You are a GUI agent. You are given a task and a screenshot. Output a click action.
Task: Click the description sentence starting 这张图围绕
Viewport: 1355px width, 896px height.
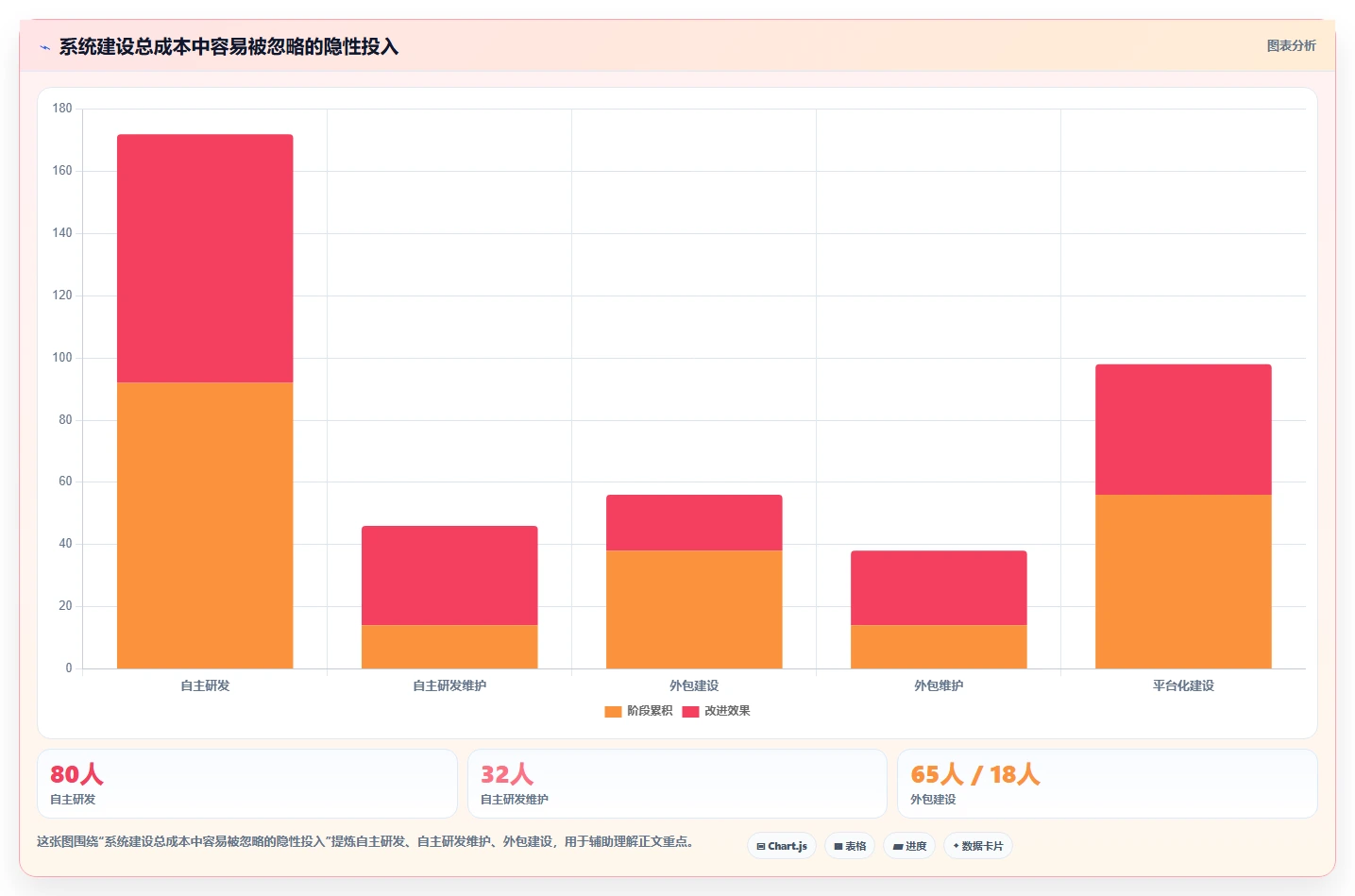coord(365,841)
